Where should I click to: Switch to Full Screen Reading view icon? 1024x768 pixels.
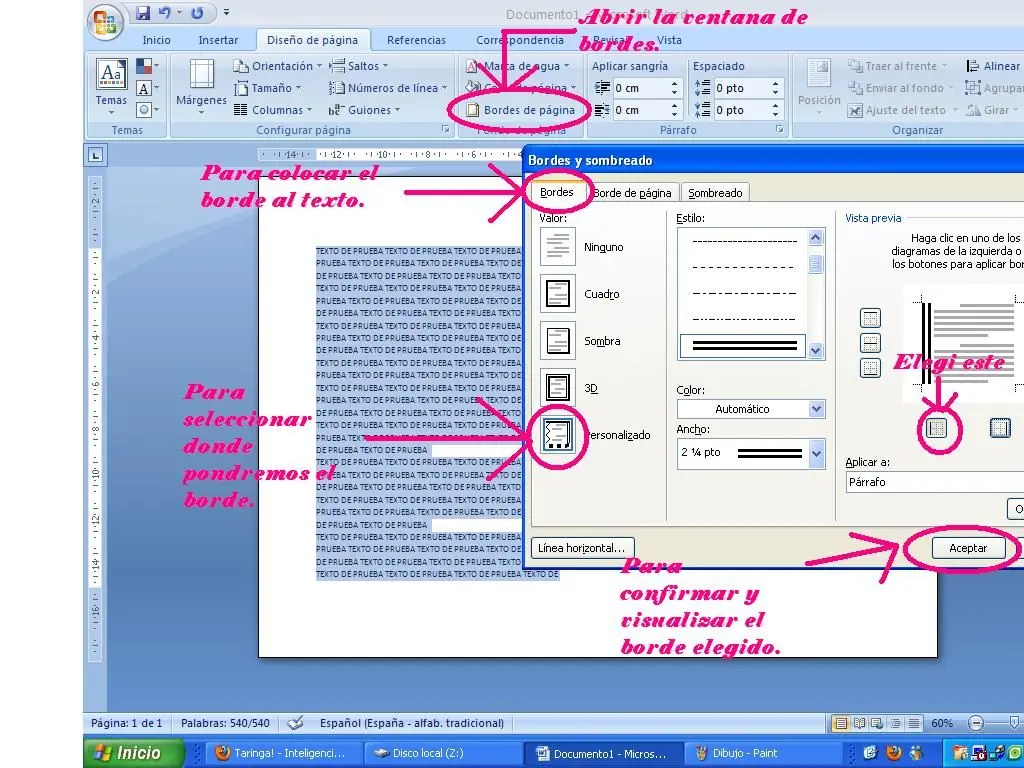(859, 723)
